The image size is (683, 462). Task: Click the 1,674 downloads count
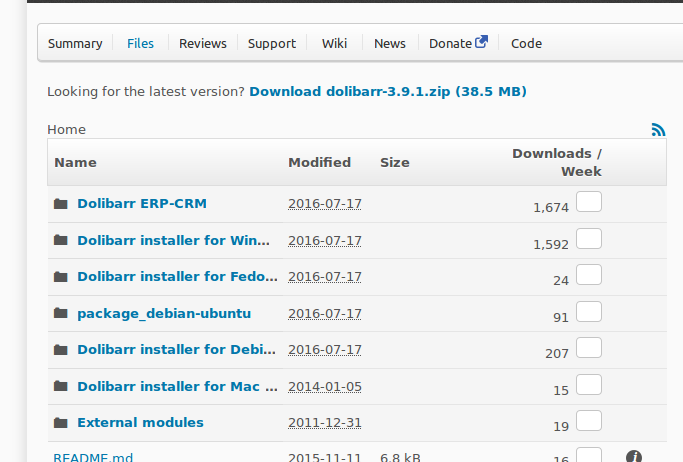coord(551,208)
